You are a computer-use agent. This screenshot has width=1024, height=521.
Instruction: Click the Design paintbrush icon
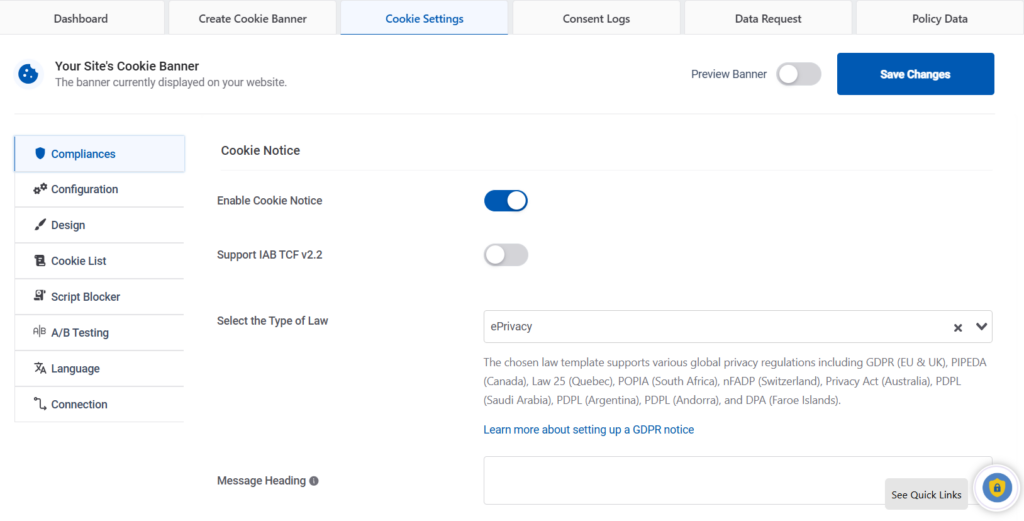point(40,225)
